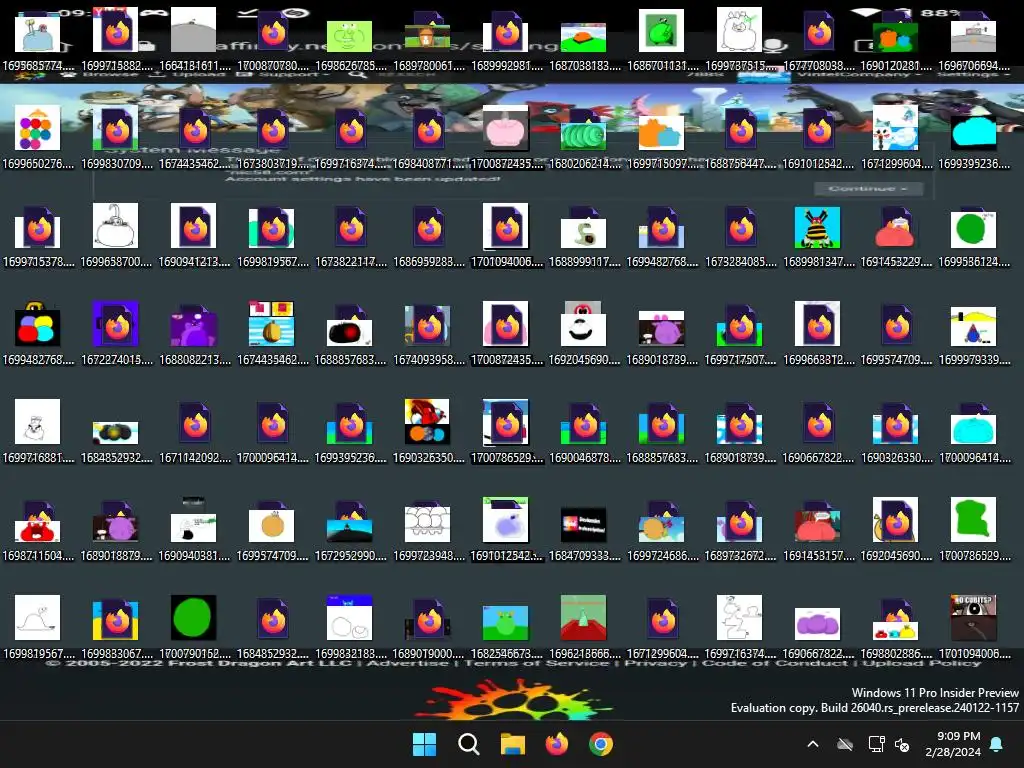Launch Firefox from the taskbar
This screenshot has width=1024, height=768.
click(556, 744)
